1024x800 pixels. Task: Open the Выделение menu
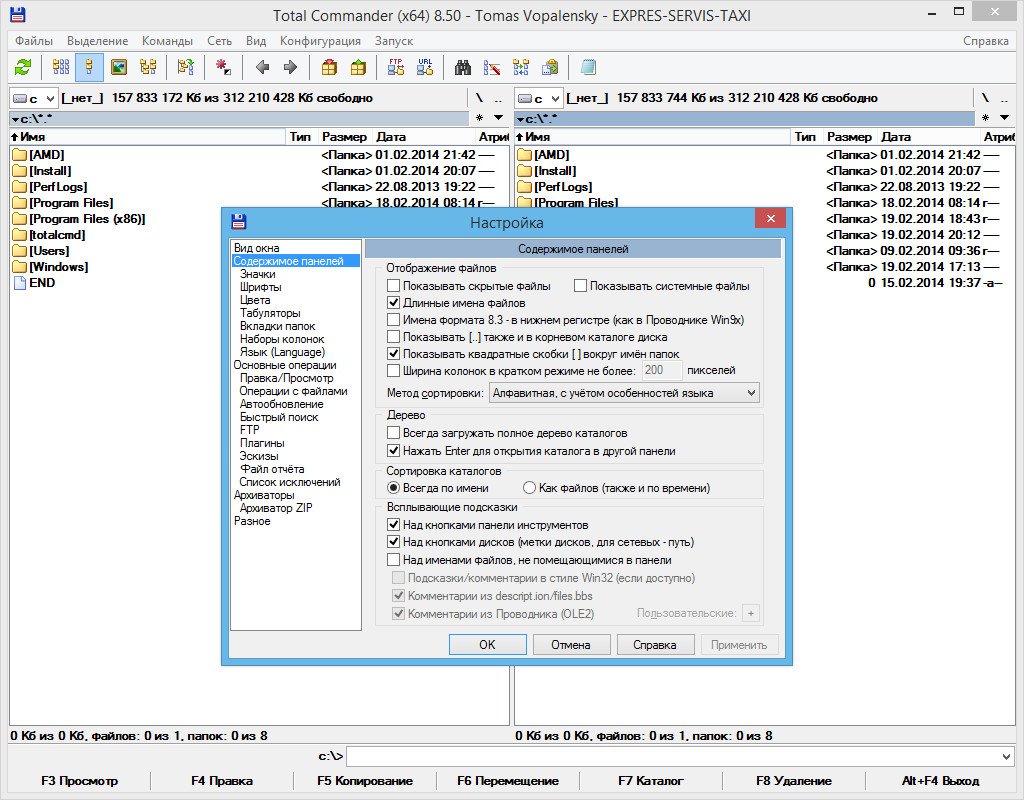point(97,40)
